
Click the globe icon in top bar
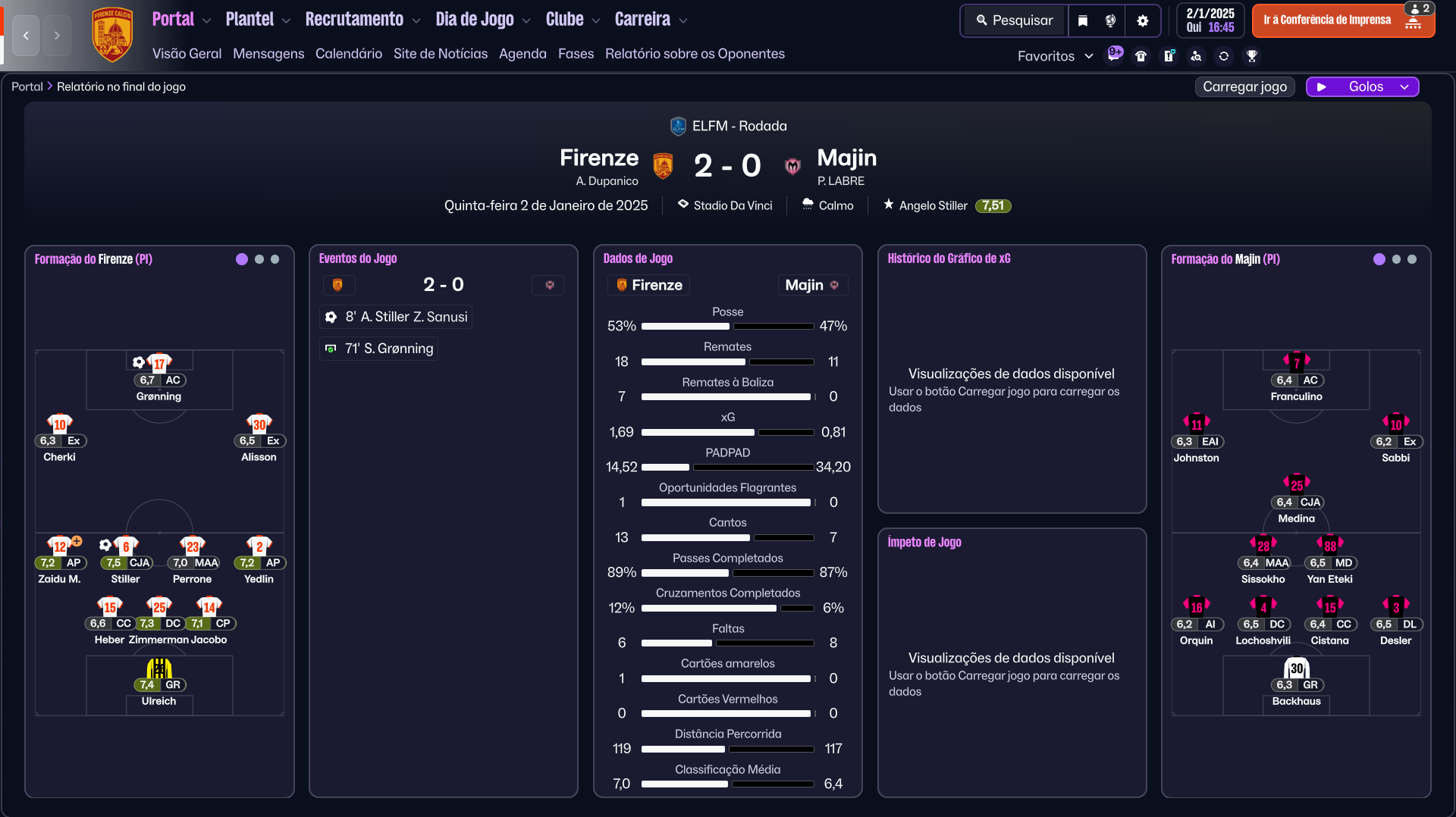tap(1110, 20)
